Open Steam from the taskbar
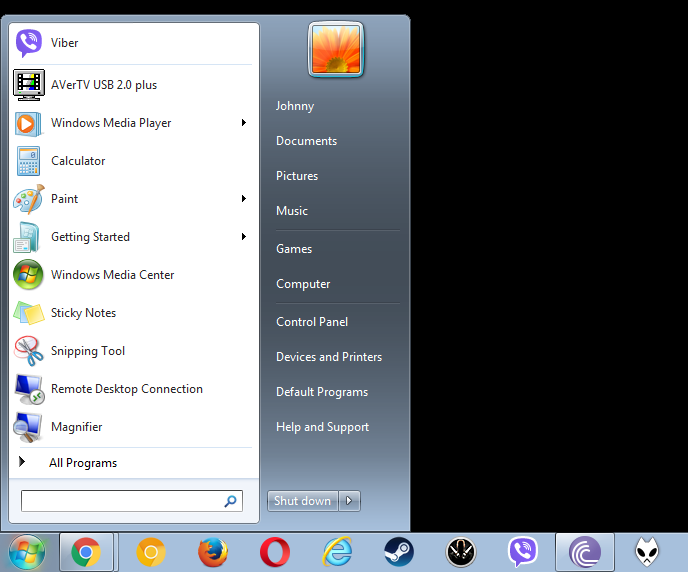The width and height of the screenshot is (688, 572). point(399,552)
